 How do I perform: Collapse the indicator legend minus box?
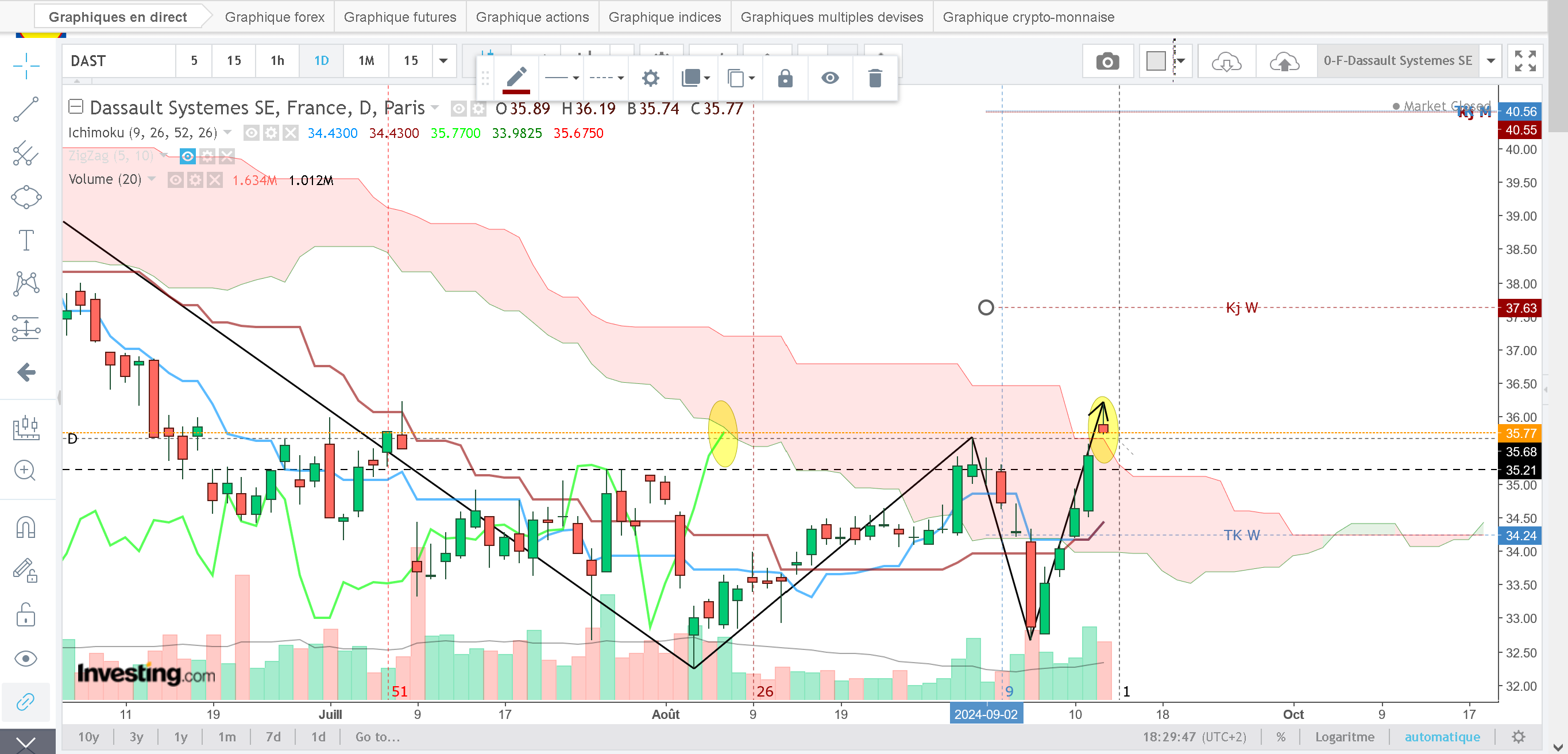click(x=75, y=107)
